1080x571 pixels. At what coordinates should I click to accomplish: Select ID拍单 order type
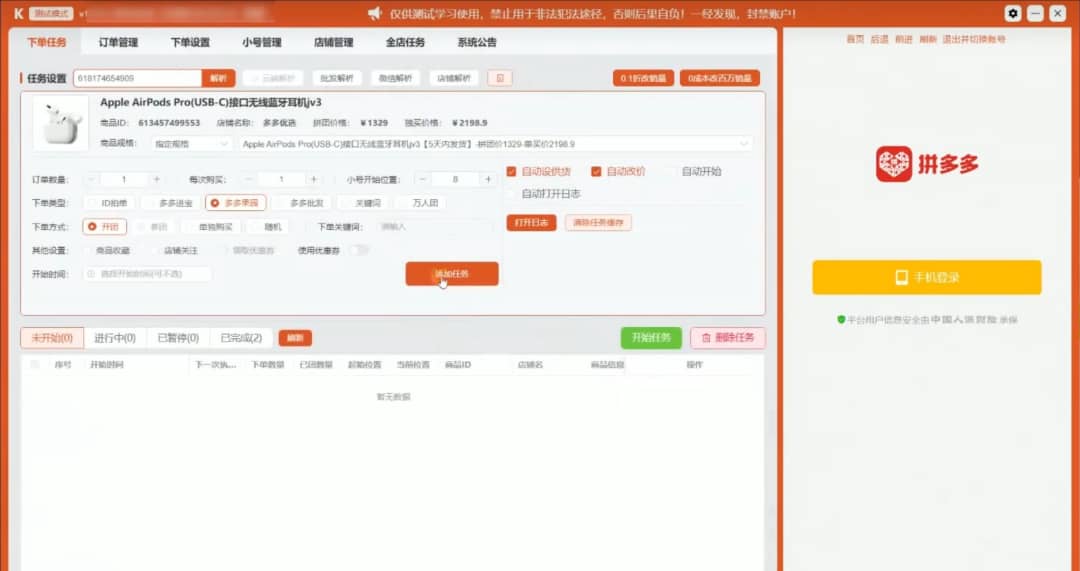point(110,203)
